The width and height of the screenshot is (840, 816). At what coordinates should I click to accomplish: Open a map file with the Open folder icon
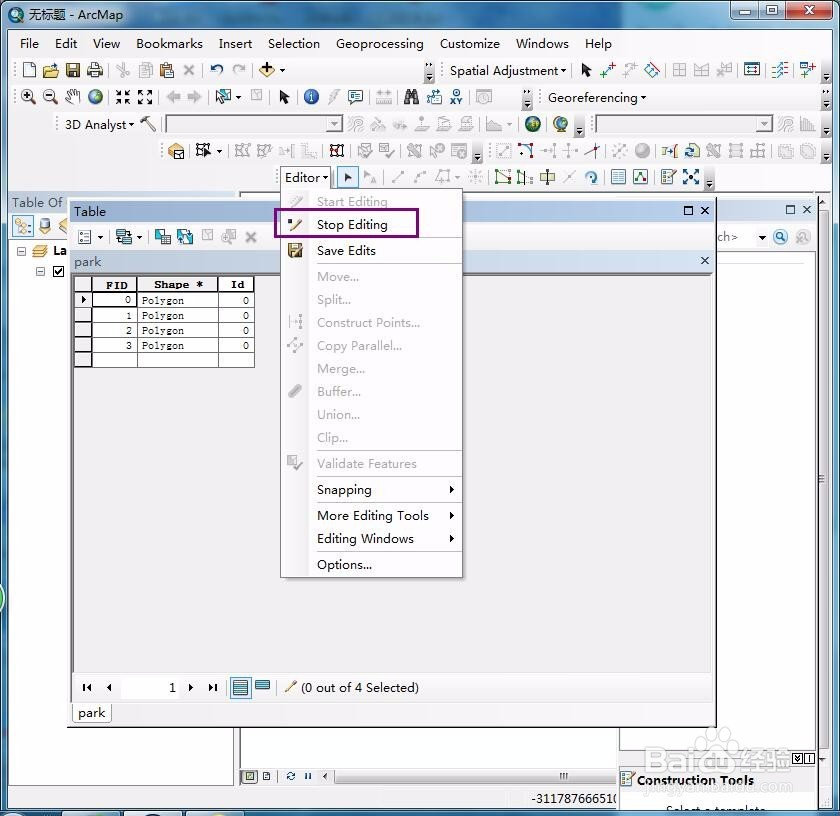coord(50,70)
